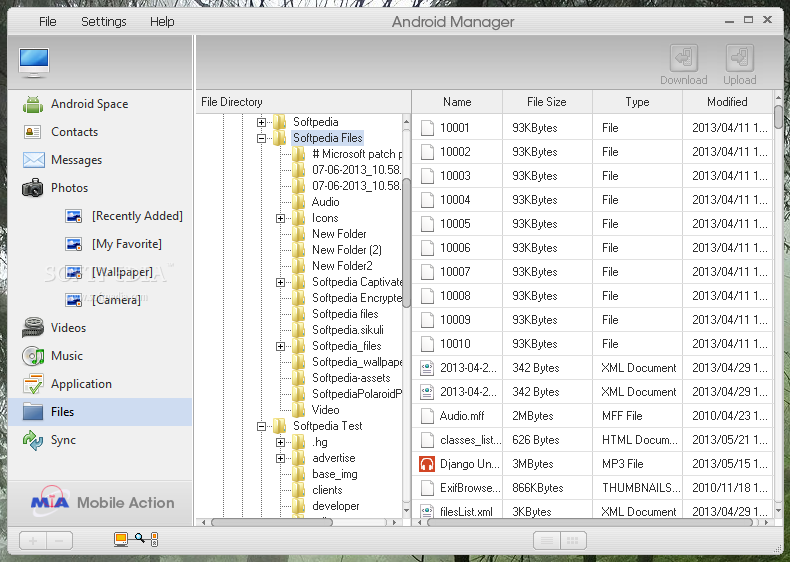Select the base_img folder in tree

[x=335, y=474]
